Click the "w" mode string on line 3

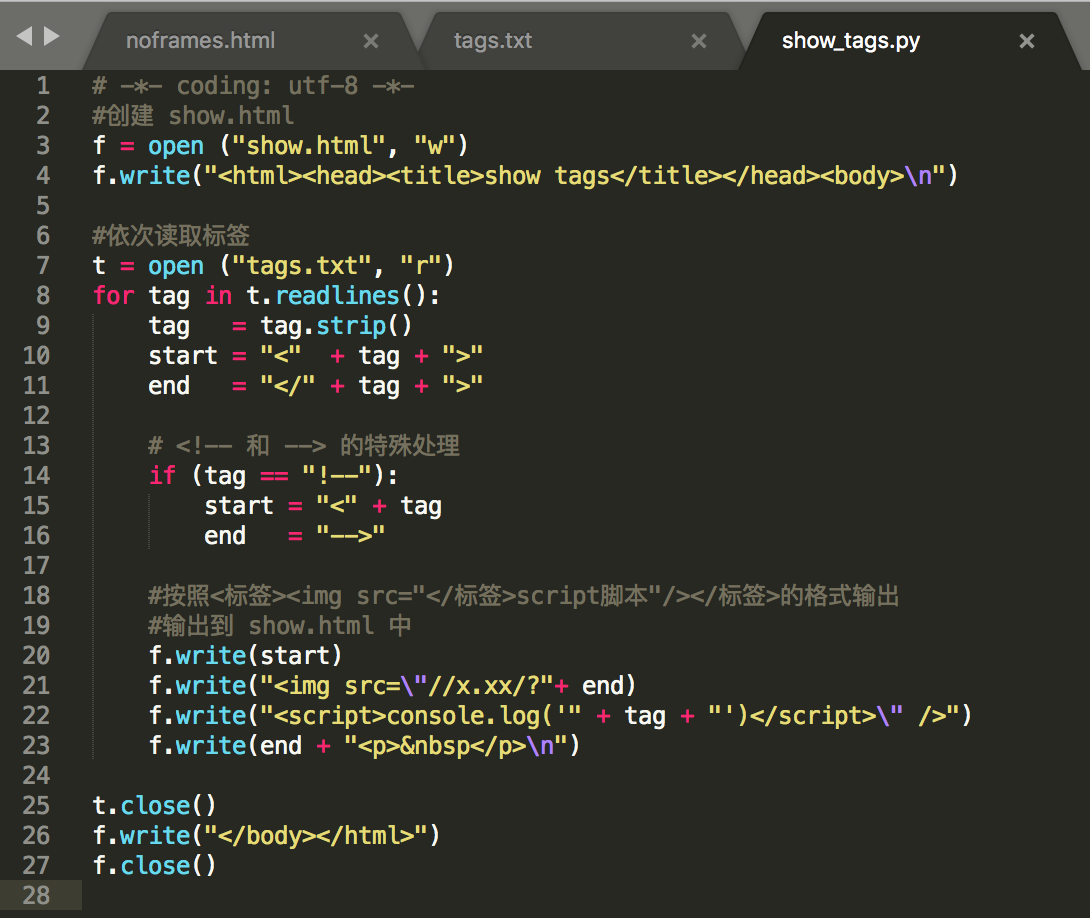[434, 146]
